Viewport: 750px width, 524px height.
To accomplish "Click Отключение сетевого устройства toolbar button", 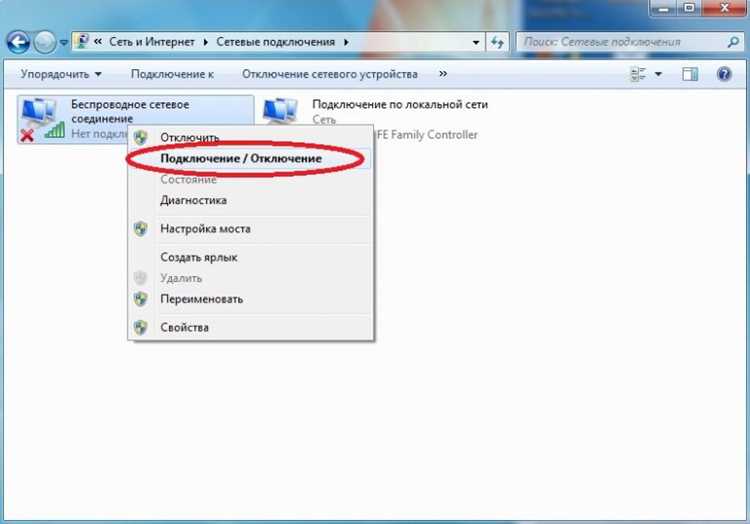I will coord(330,74).
